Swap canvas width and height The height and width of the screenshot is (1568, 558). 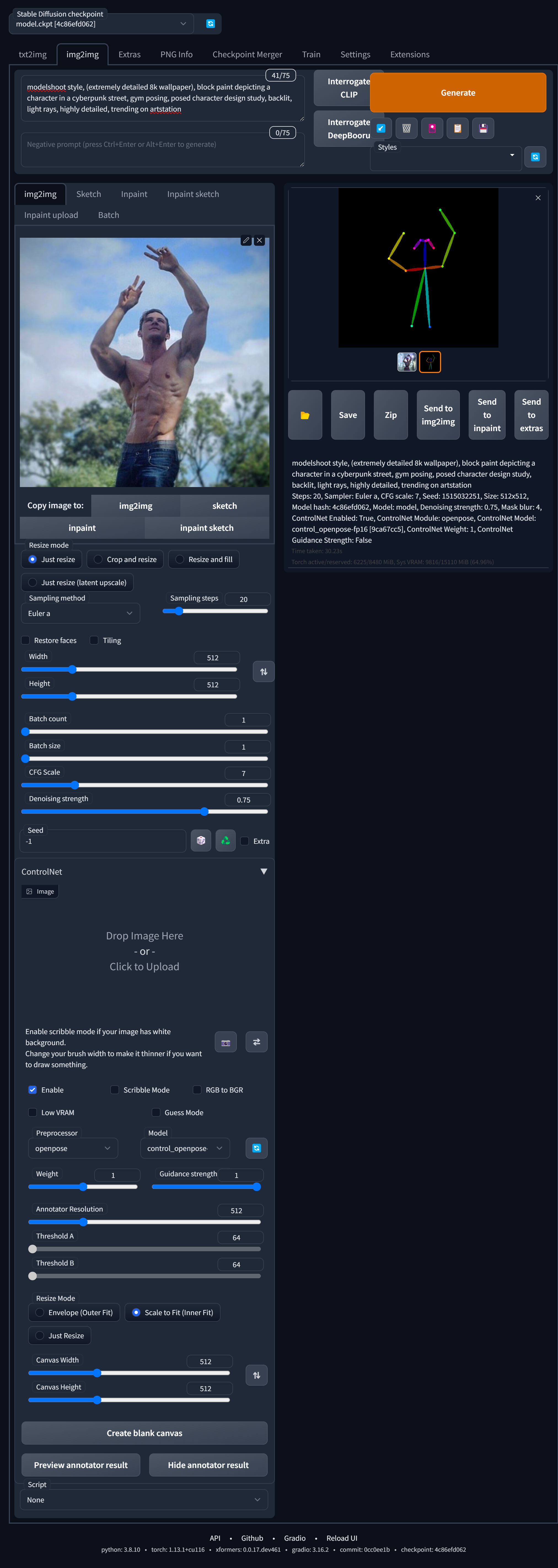[x=256, y=1375]
